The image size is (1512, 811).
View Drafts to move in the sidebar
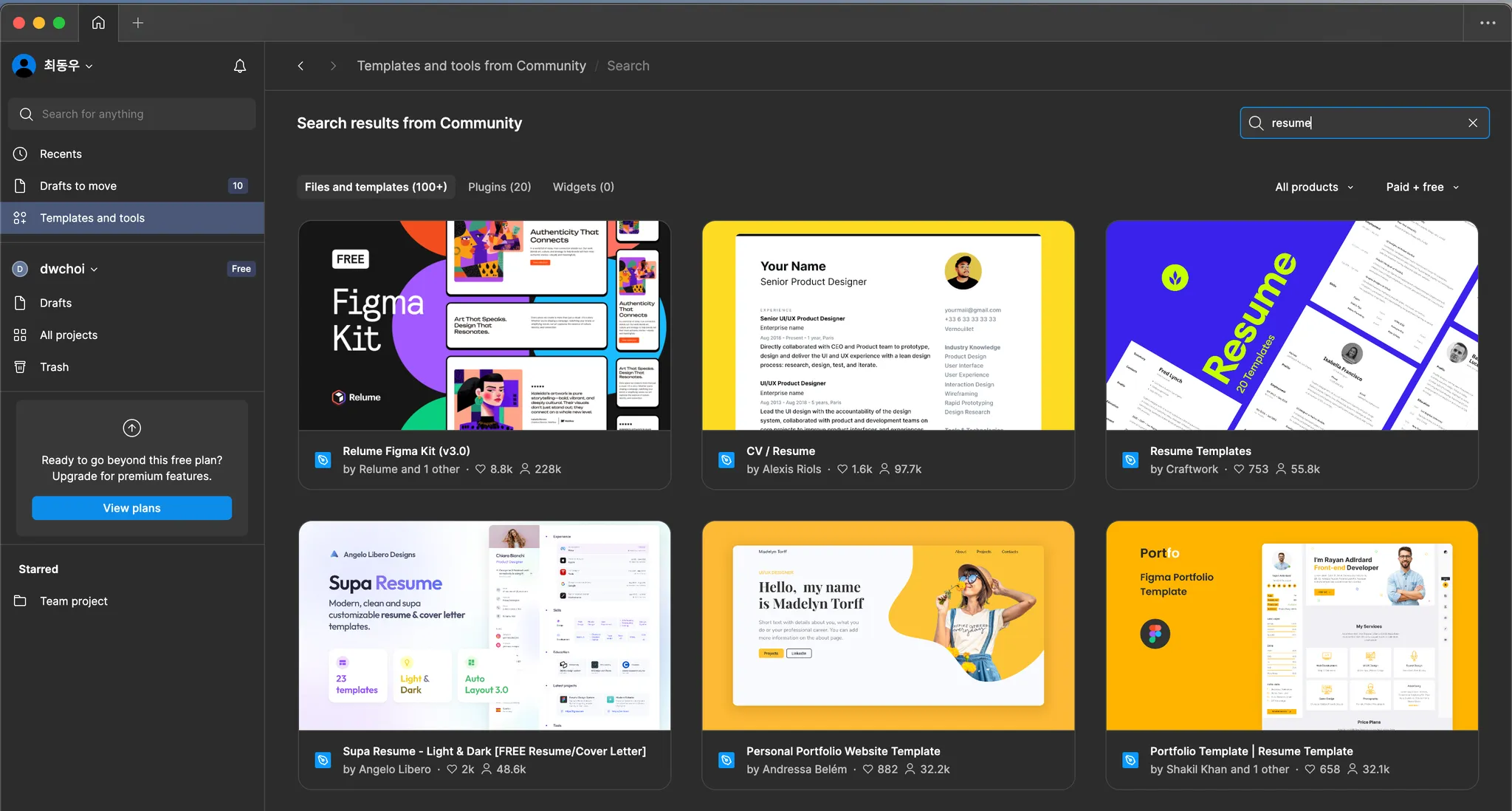[x=78, y=185]
